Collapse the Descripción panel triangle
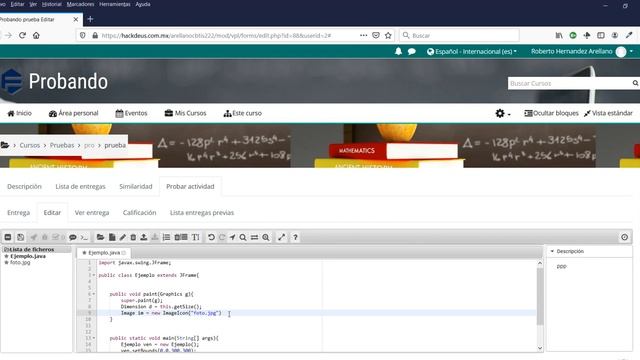 click(552, 251)
